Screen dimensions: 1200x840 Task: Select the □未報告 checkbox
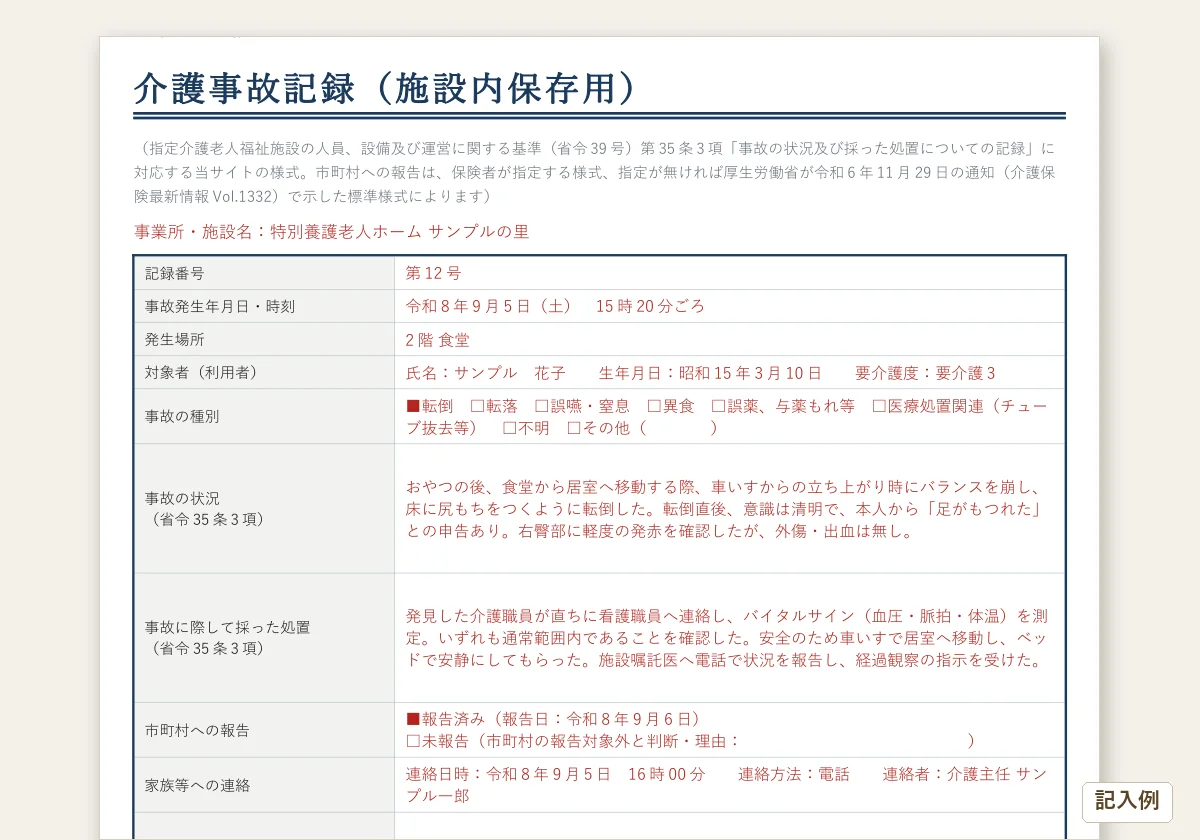tap(413, 741)
